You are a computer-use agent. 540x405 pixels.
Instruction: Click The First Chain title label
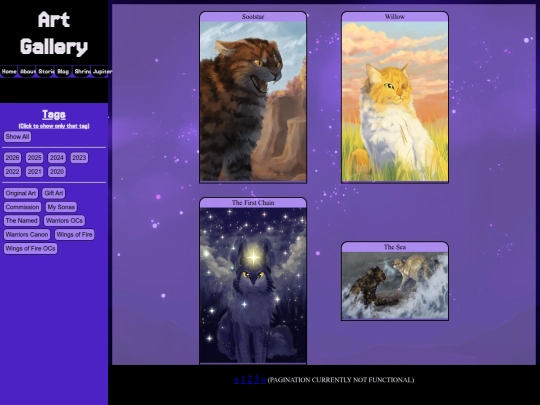253,202
